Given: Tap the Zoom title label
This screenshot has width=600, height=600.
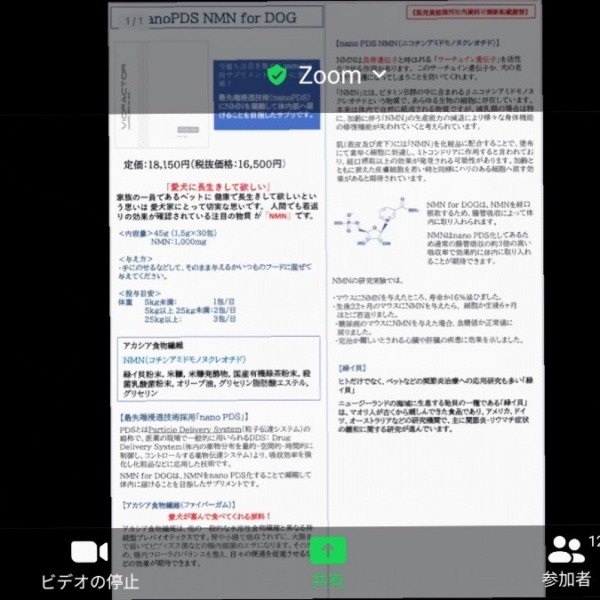Looking at the screenshot, I should tap(329, 75).
